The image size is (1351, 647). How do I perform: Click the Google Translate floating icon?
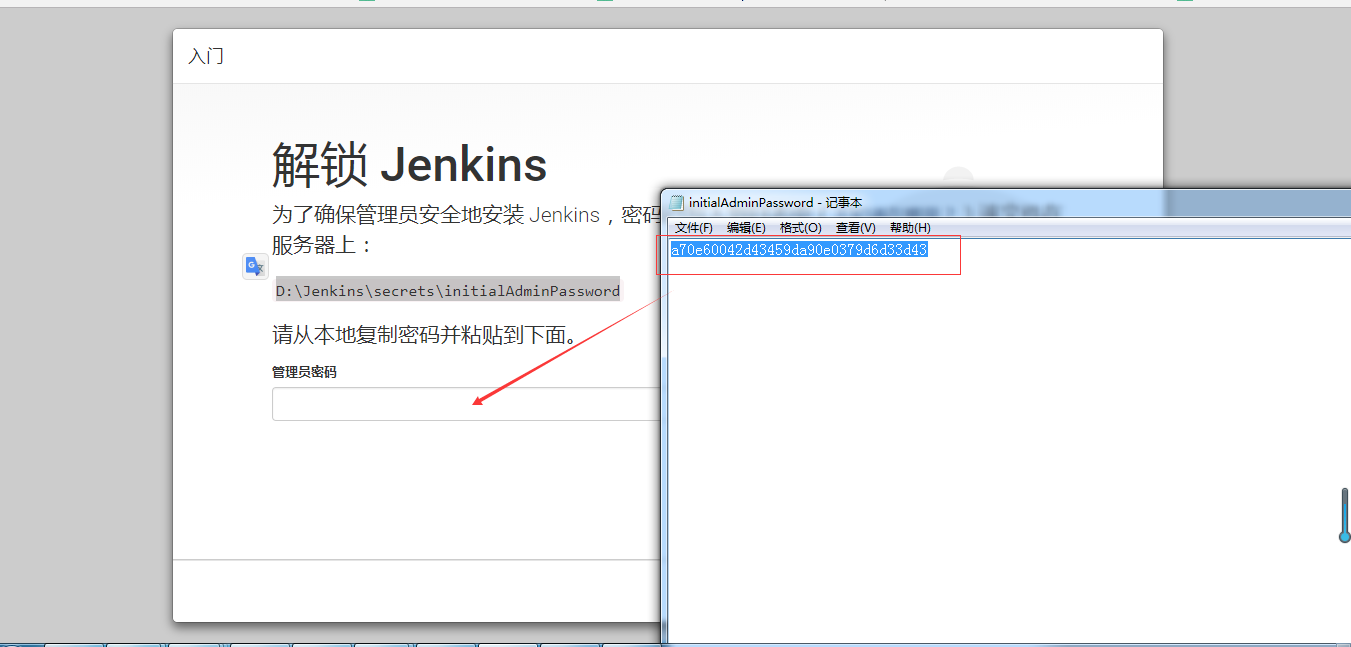(255, 266)
